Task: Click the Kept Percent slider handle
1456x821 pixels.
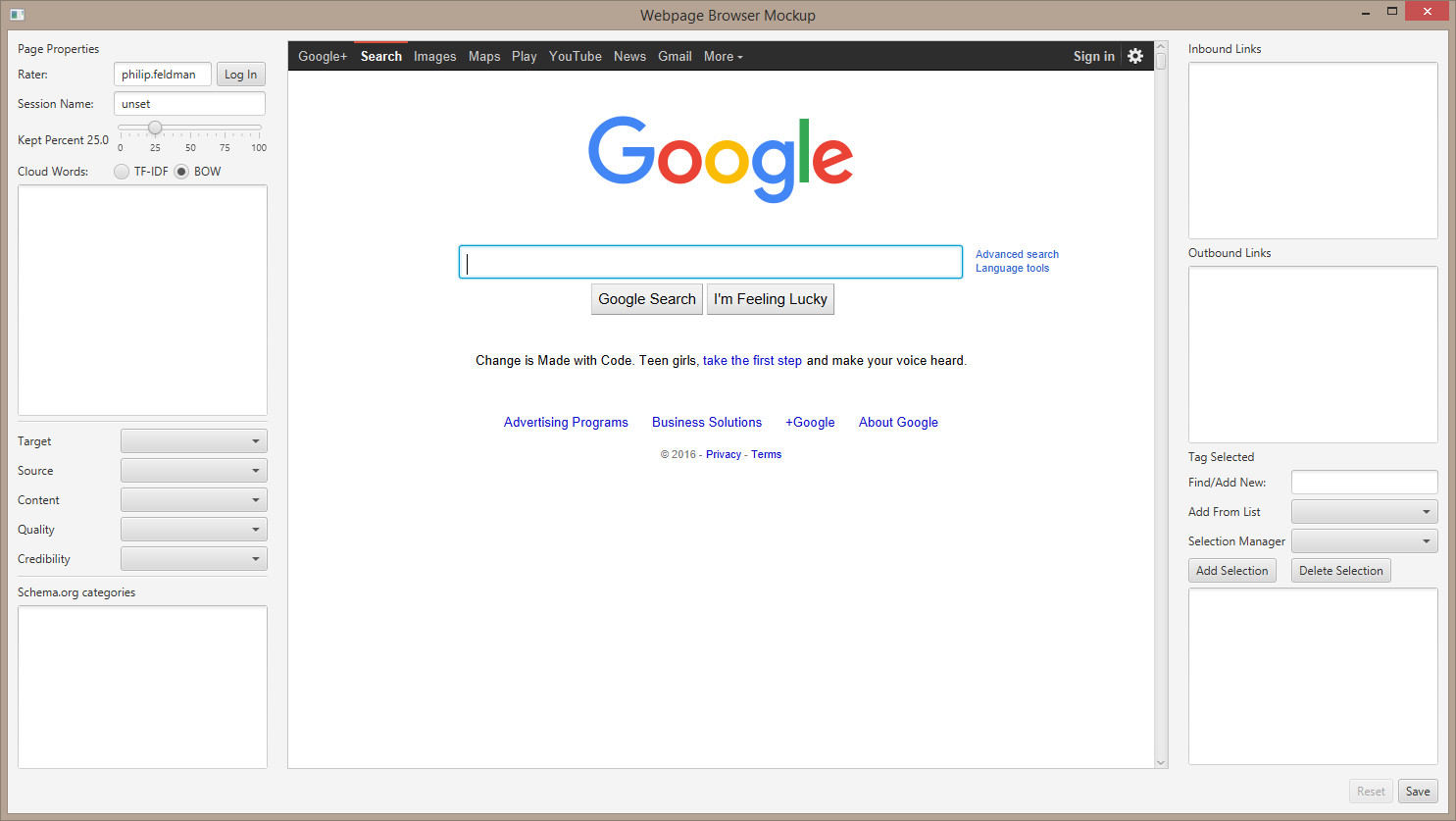Action: 155,128
